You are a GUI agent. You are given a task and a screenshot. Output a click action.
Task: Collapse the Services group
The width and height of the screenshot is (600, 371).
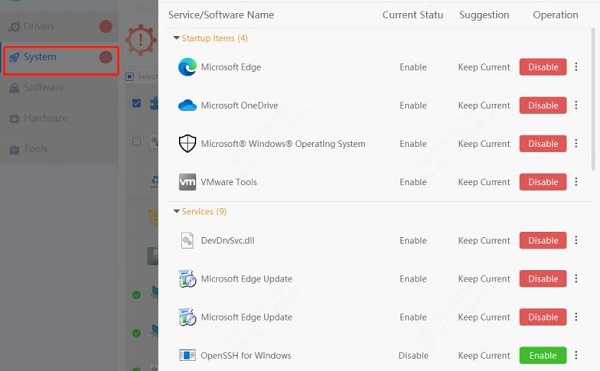point(176,211)
